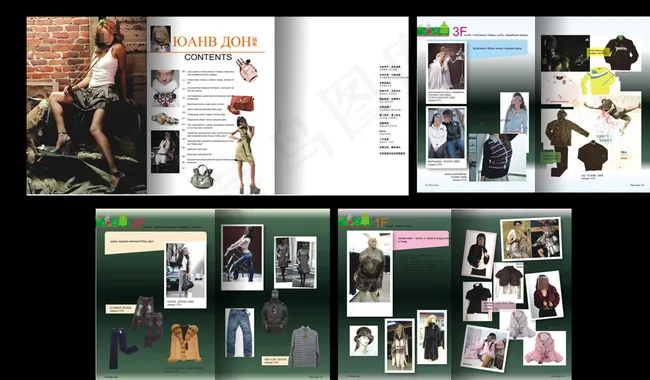Click the pink caption box on 1F page
This screenshot has width=650, height=380.
(421, 240)
